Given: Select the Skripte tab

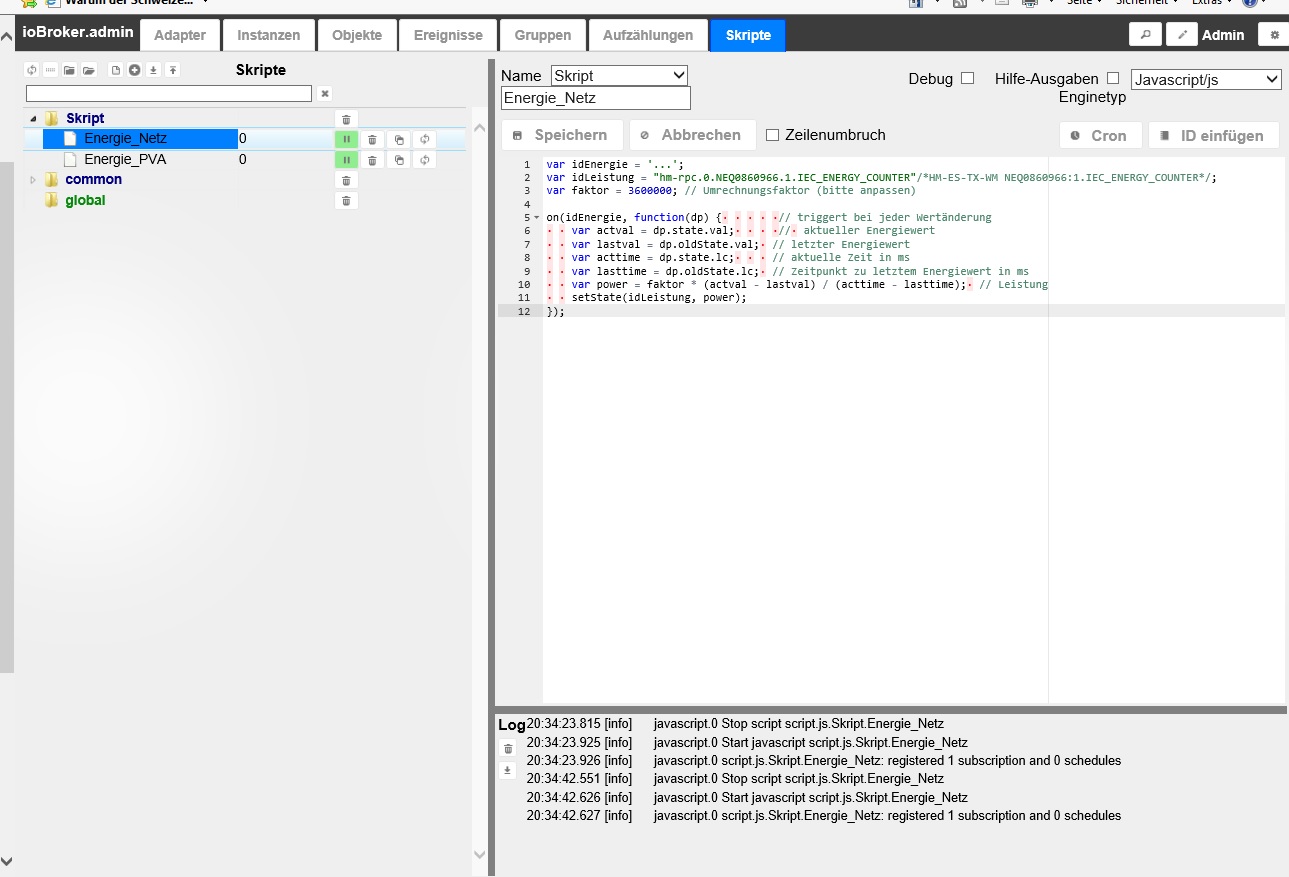Looking at the screenshot, I should tap(748, 35).
